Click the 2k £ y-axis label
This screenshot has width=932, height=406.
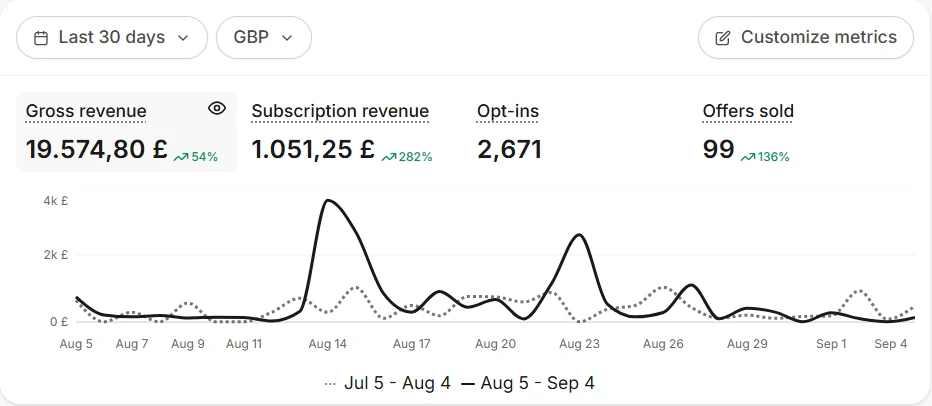56,255
